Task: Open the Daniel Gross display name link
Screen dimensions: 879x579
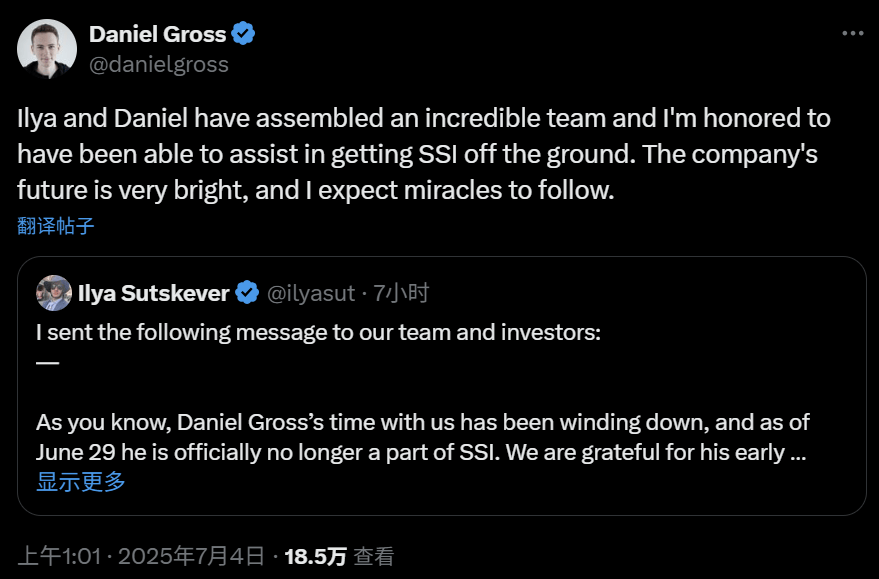Action: click(x=158, y=34)
